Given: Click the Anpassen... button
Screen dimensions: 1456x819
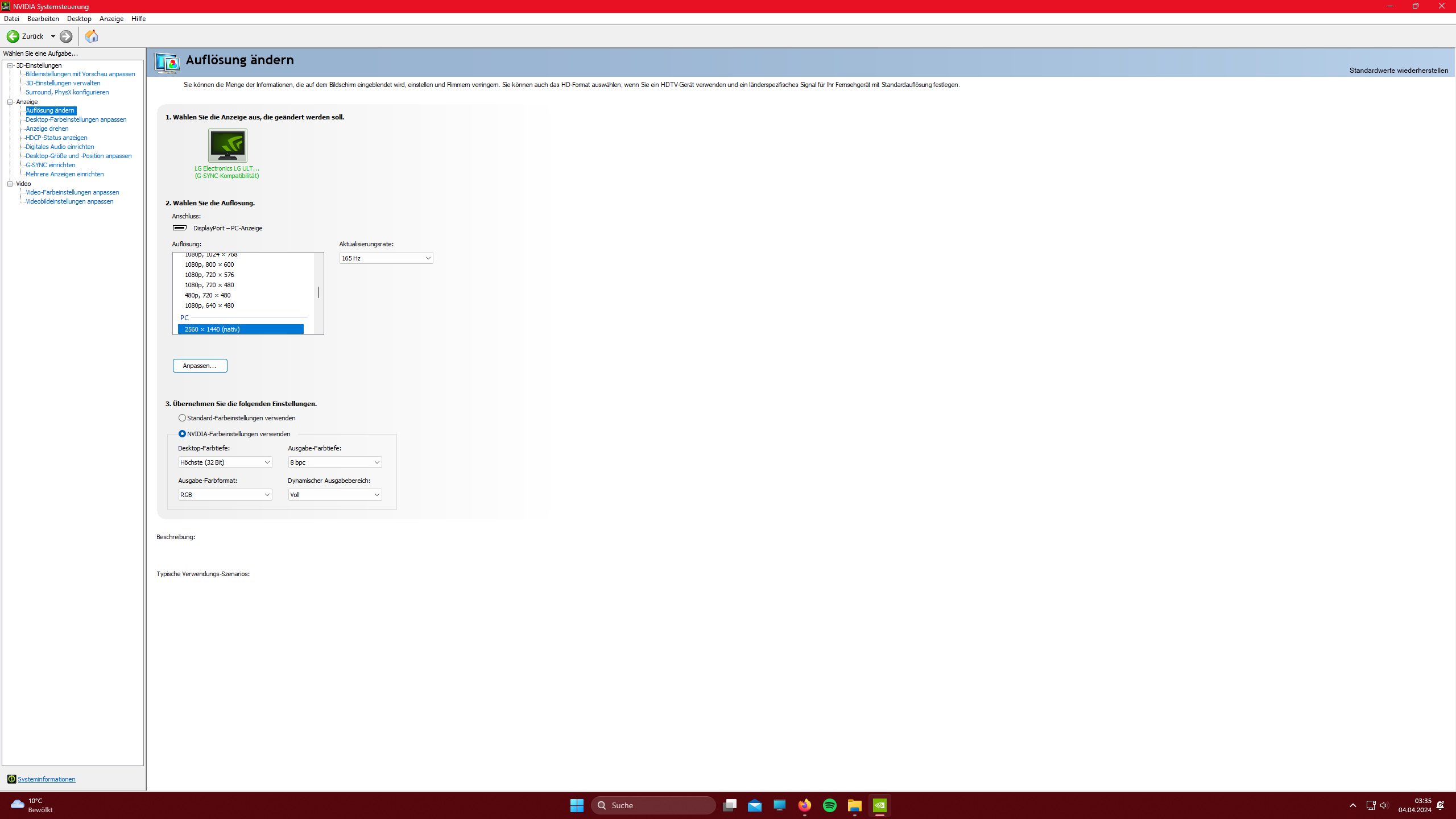Looking at the screenshot, I should [x=200, y=366].
